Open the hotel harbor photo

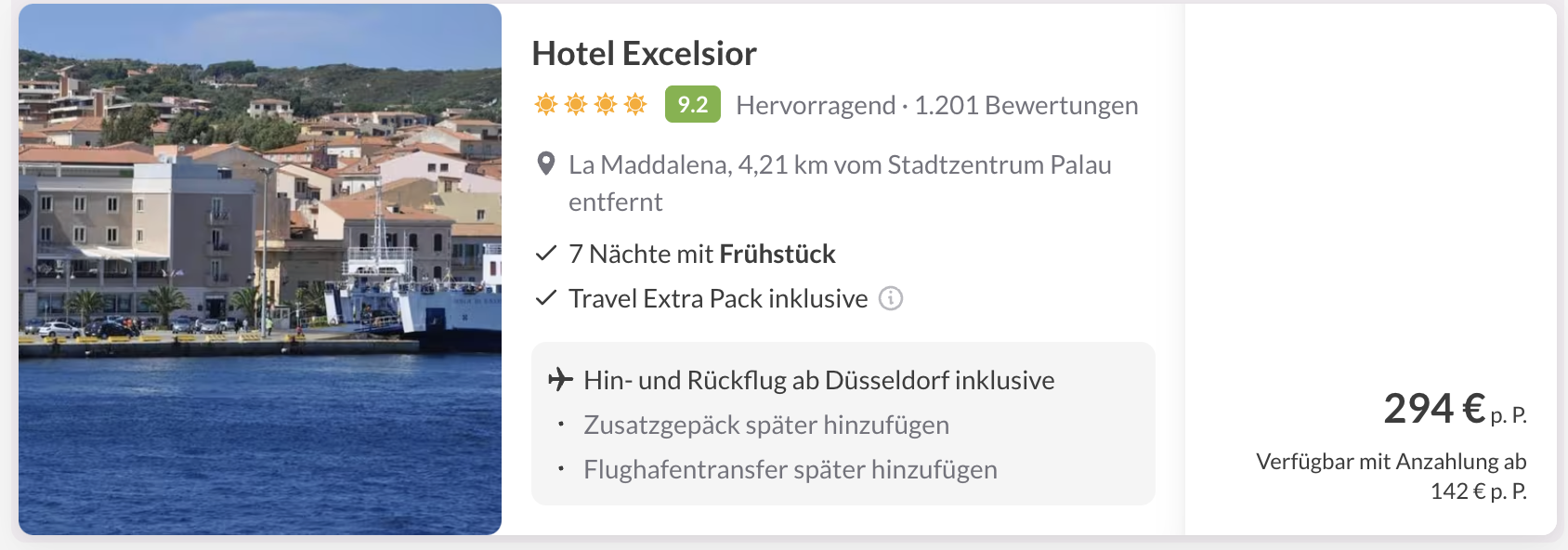(260, 269)
